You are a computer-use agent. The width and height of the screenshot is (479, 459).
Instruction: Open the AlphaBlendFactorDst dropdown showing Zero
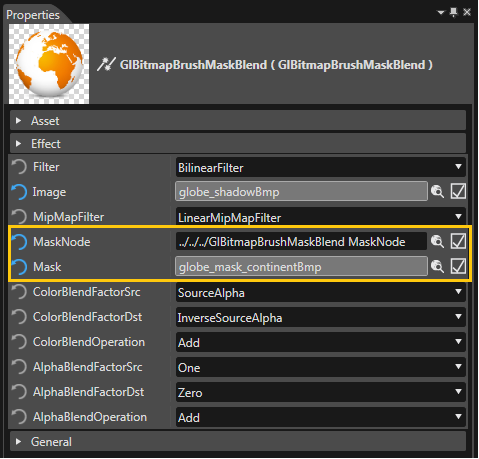point(321,392)
